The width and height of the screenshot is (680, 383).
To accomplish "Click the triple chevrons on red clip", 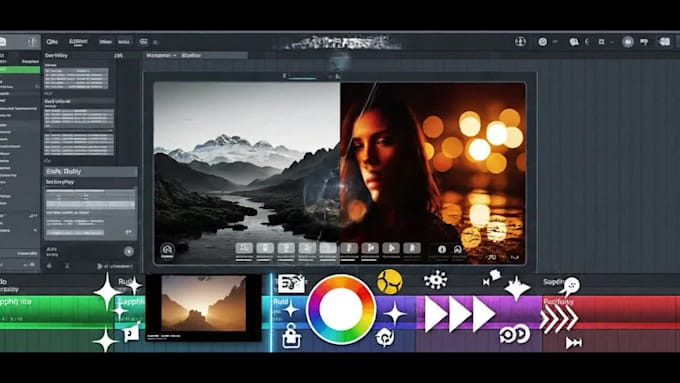I will pyautogui.click(x=559, y=318).
